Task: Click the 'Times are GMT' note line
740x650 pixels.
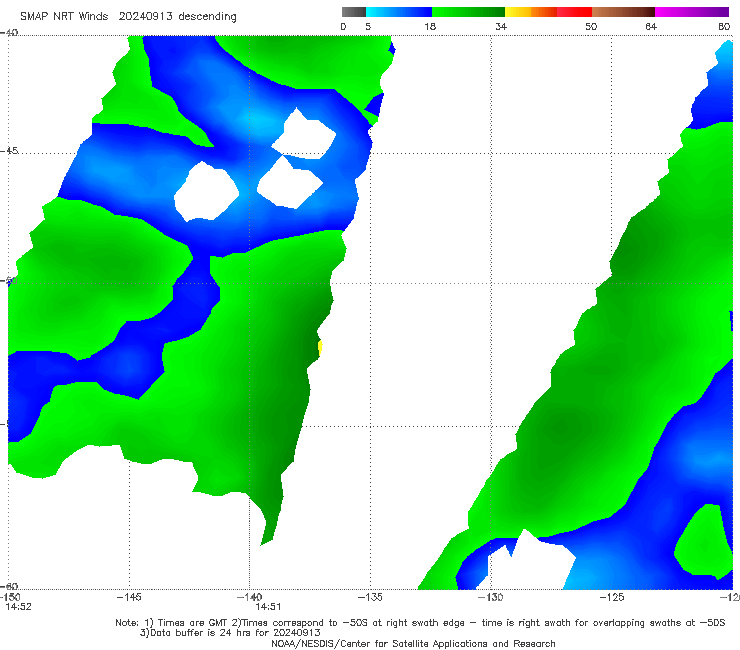Action: (420, 623)
